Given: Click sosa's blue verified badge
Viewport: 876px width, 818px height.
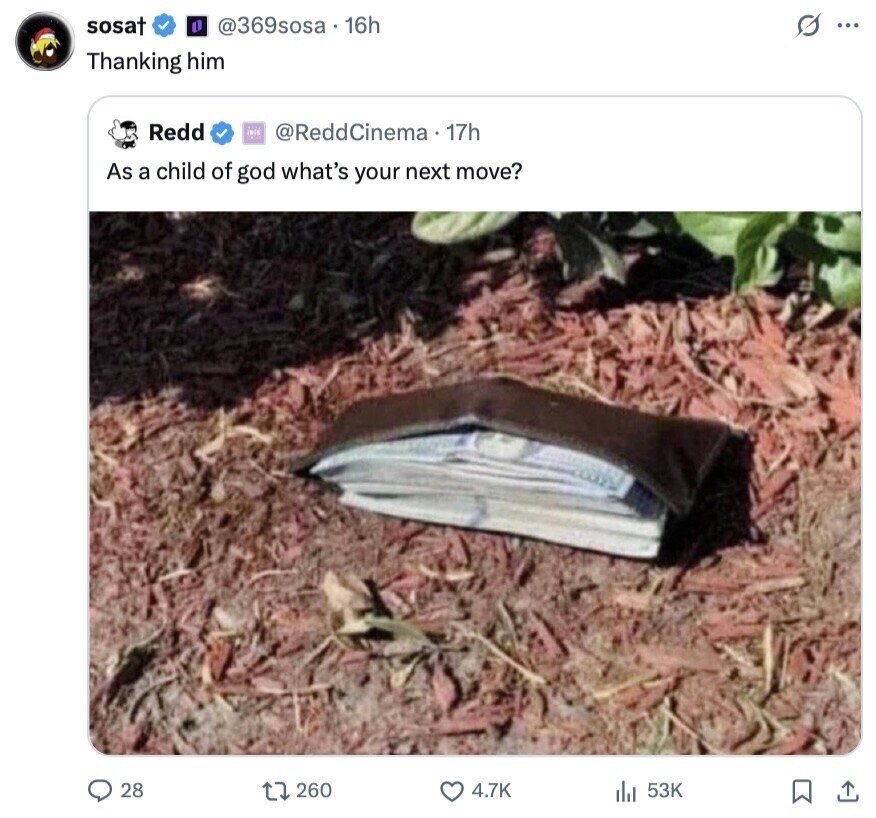Looking at the screenshot, I should 164,26.
